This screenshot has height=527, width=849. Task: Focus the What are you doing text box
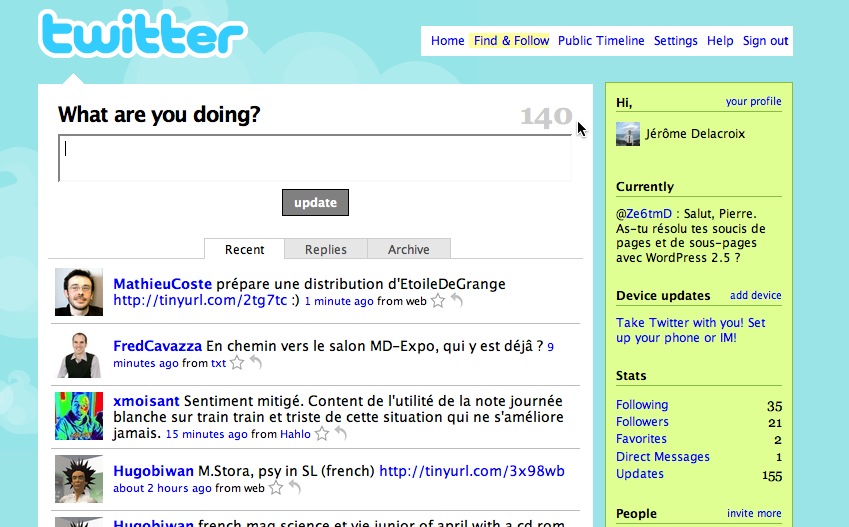click(x=315, y=158)
